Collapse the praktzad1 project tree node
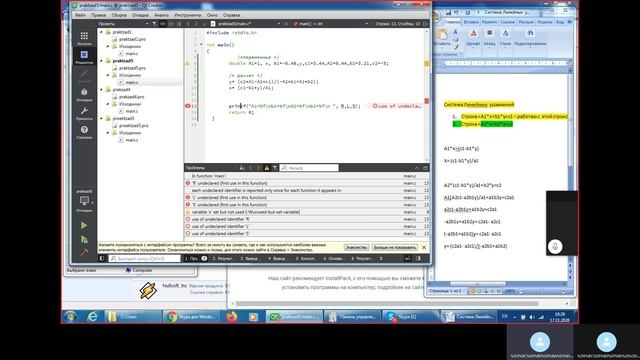The height and width of the screenshot is (360, 640). [x=102, y=32]
